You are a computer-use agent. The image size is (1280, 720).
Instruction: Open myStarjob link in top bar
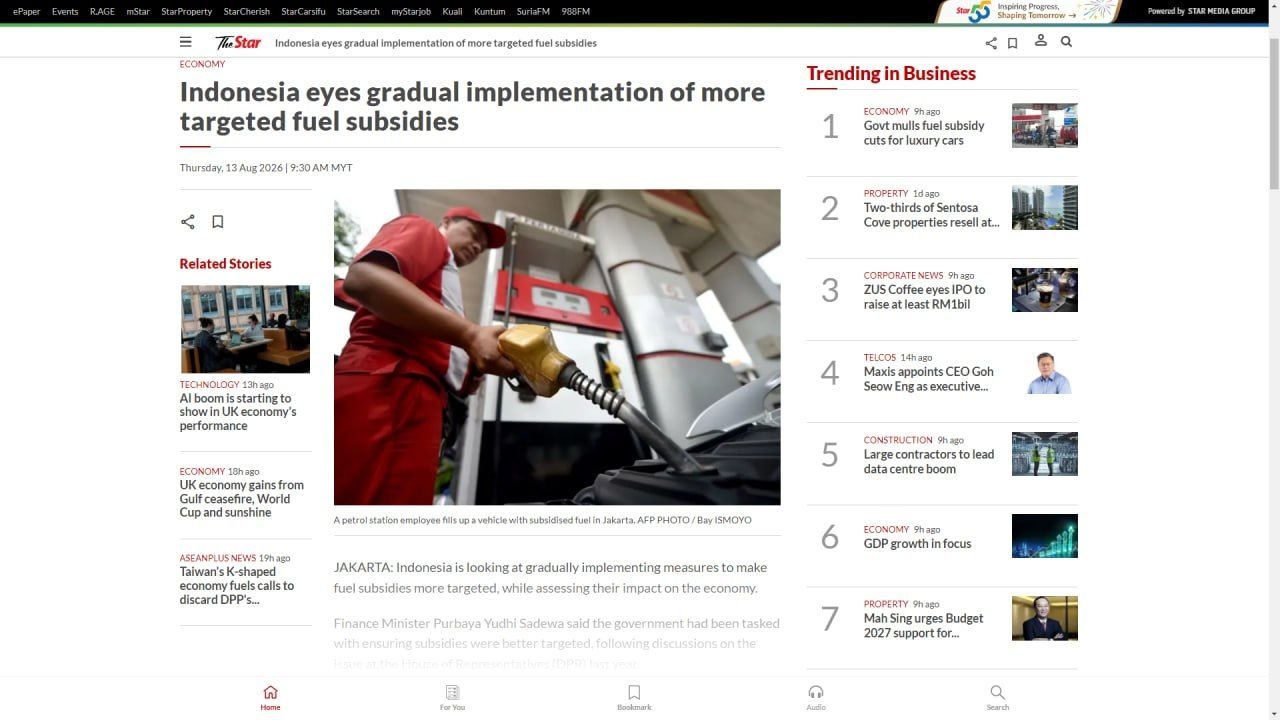tap(411, 12)
